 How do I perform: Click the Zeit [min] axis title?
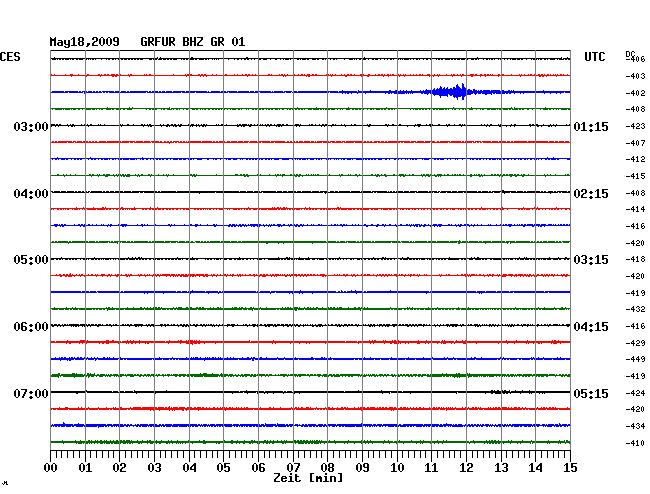click(x=308, y=478)
